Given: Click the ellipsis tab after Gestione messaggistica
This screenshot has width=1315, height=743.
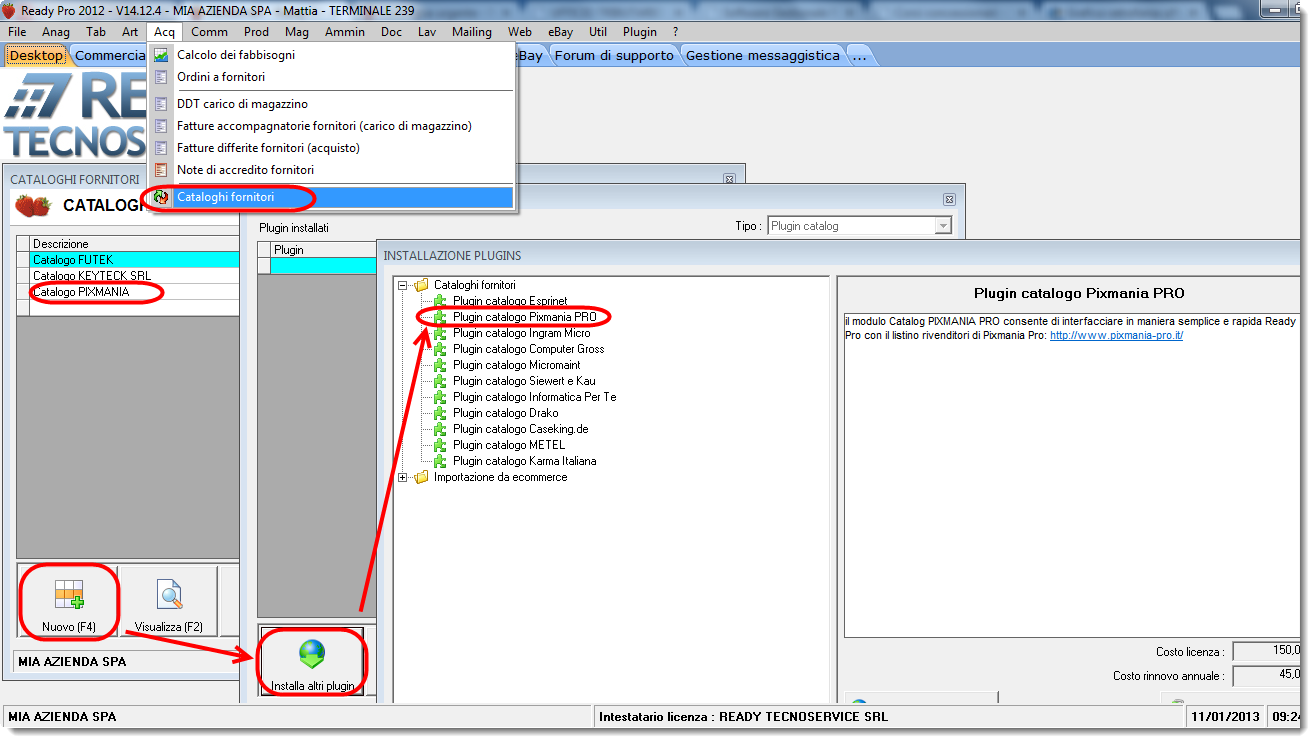Looking at the screenshot, I should (860, 56).
